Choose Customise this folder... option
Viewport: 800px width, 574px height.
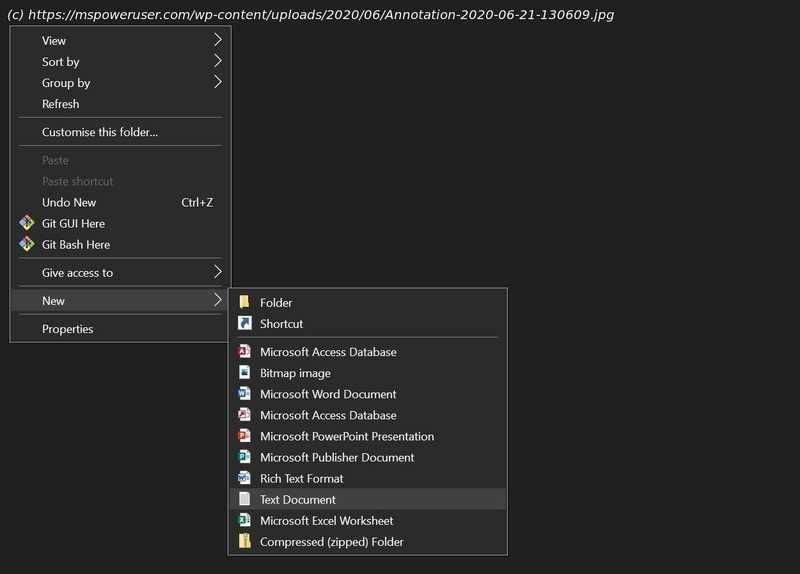(x=100, y=132)
